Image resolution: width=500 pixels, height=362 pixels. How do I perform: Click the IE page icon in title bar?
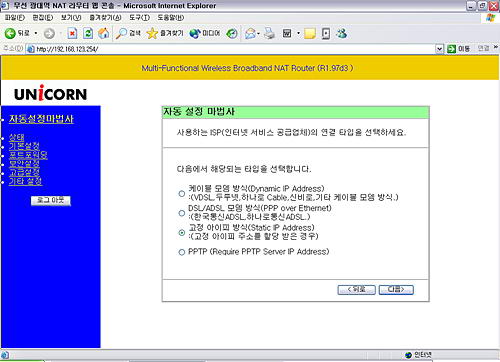tap(4, 6)
